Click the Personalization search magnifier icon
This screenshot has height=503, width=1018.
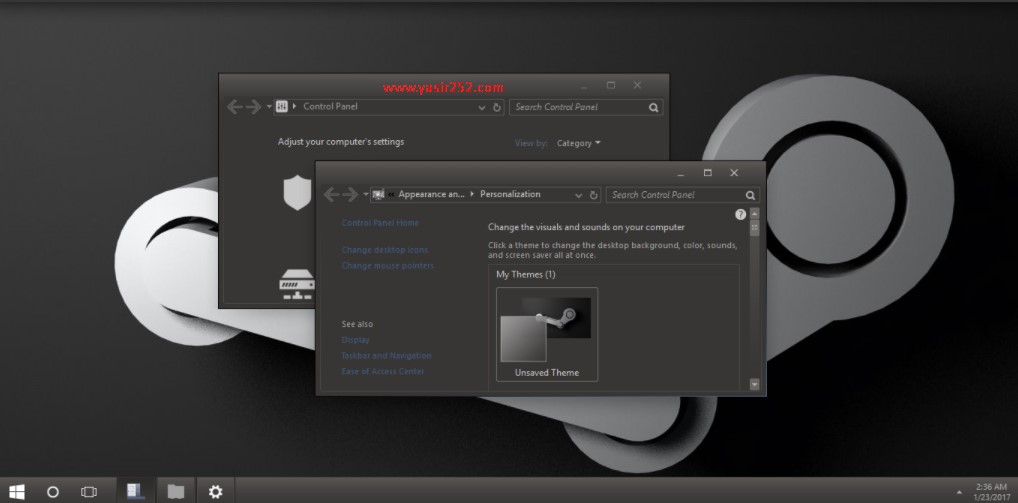[x=750, y=195]
